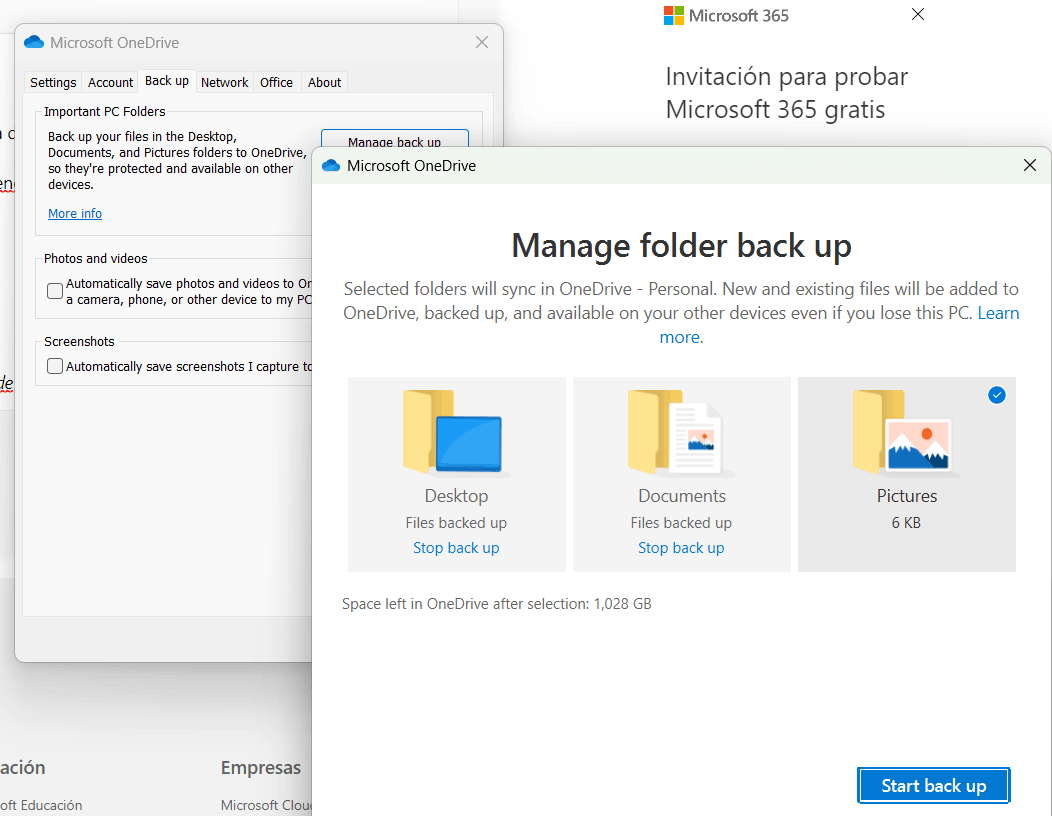
Task: Close the Microsoft 365 invitation panel
Action: (x=918, y=14)
